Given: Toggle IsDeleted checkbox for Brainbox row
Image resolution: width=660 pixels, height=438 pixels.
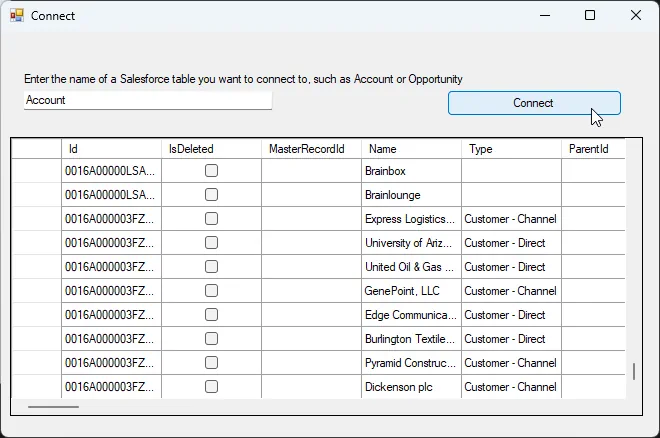Looking at the screenshot, I should (x=211, y=171).
